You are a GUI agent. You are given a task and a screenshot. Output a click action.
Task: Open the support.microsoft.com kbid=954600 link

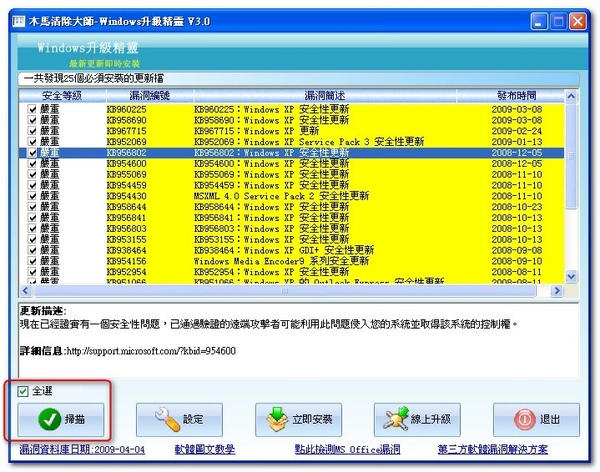(x=151, y=351)
